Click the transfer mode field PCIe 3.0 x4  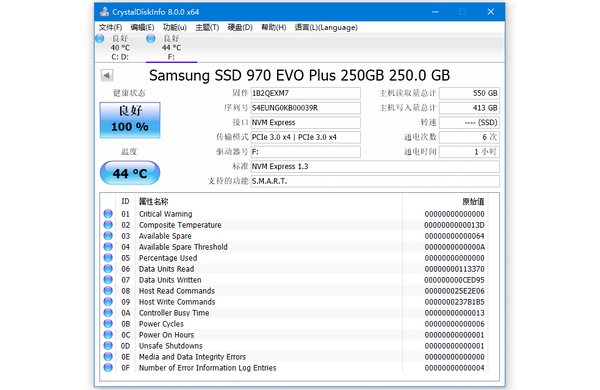pos(305,137)
